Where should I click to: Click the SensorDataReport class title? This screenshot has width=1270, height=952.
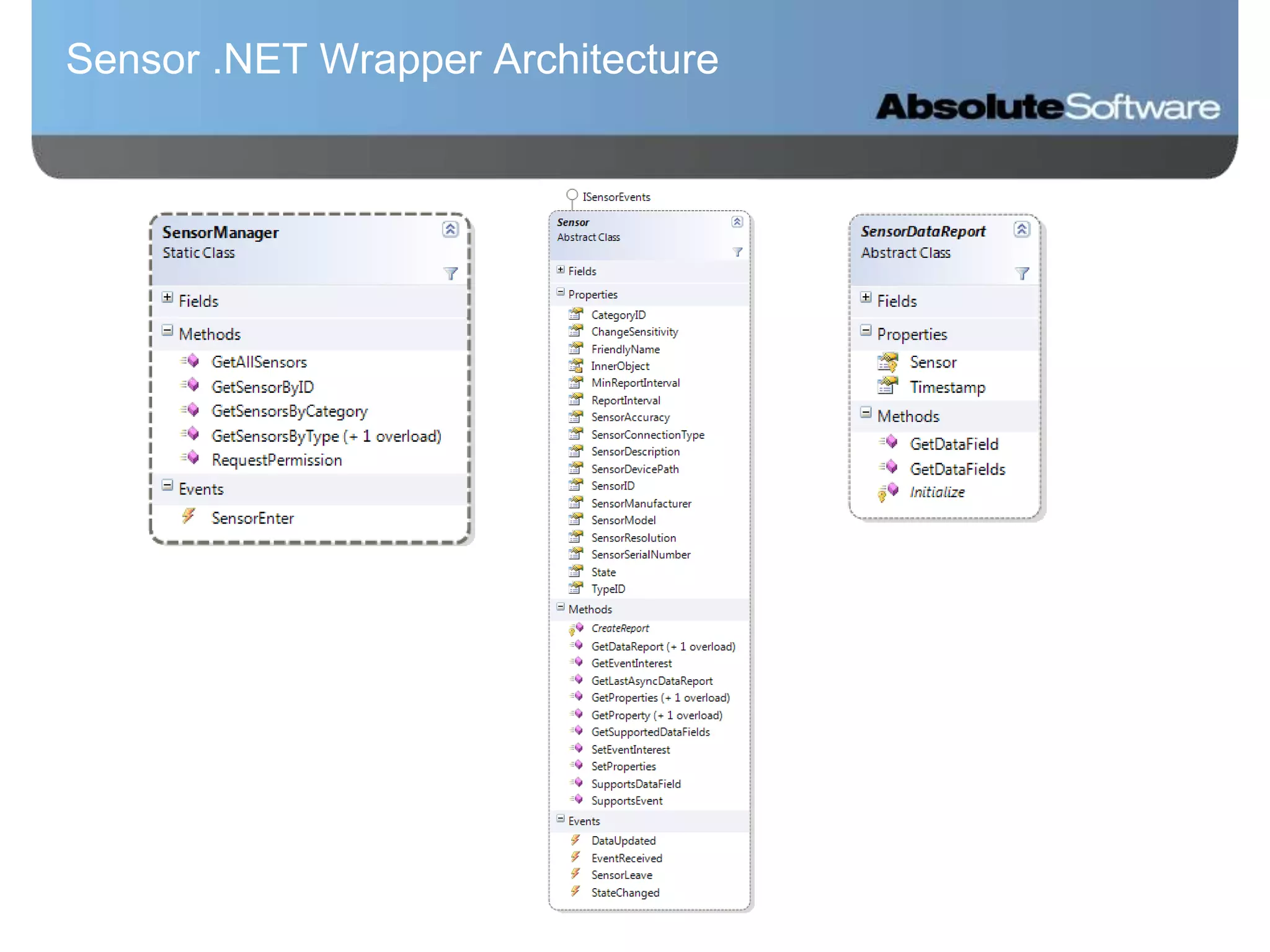(923, 232)
